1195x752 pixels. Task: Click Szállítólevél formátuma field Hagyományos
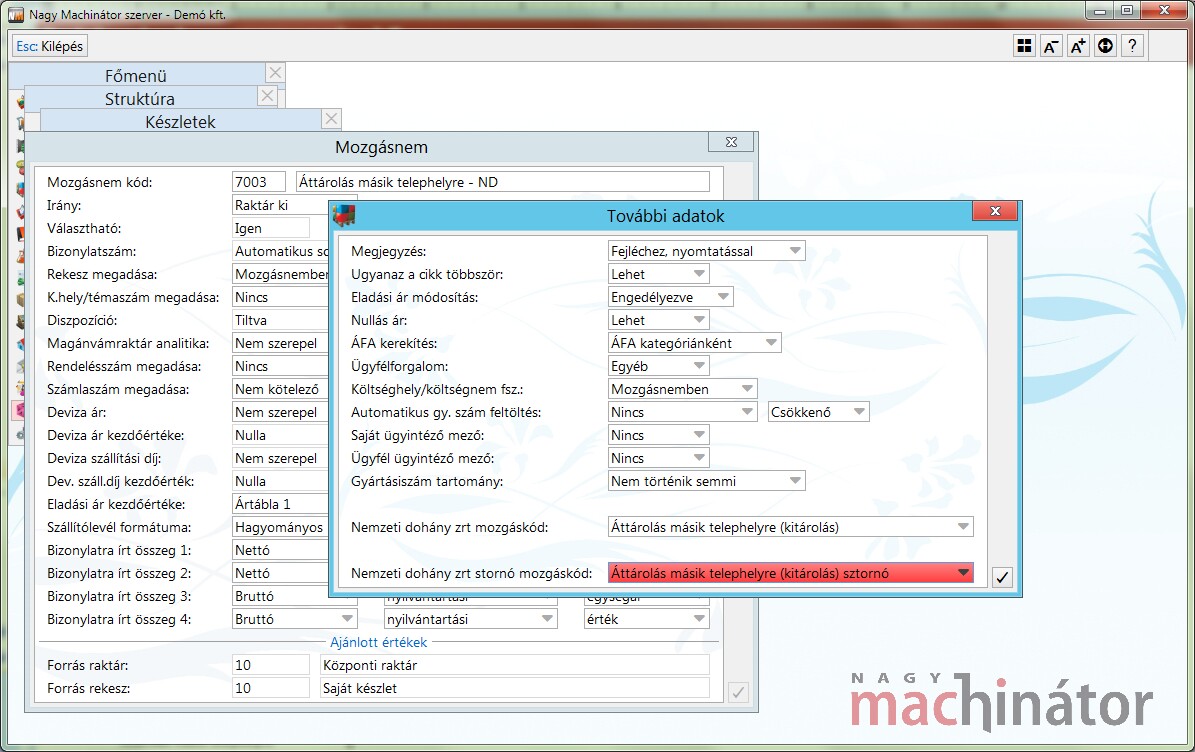click(x=280, y=526)
